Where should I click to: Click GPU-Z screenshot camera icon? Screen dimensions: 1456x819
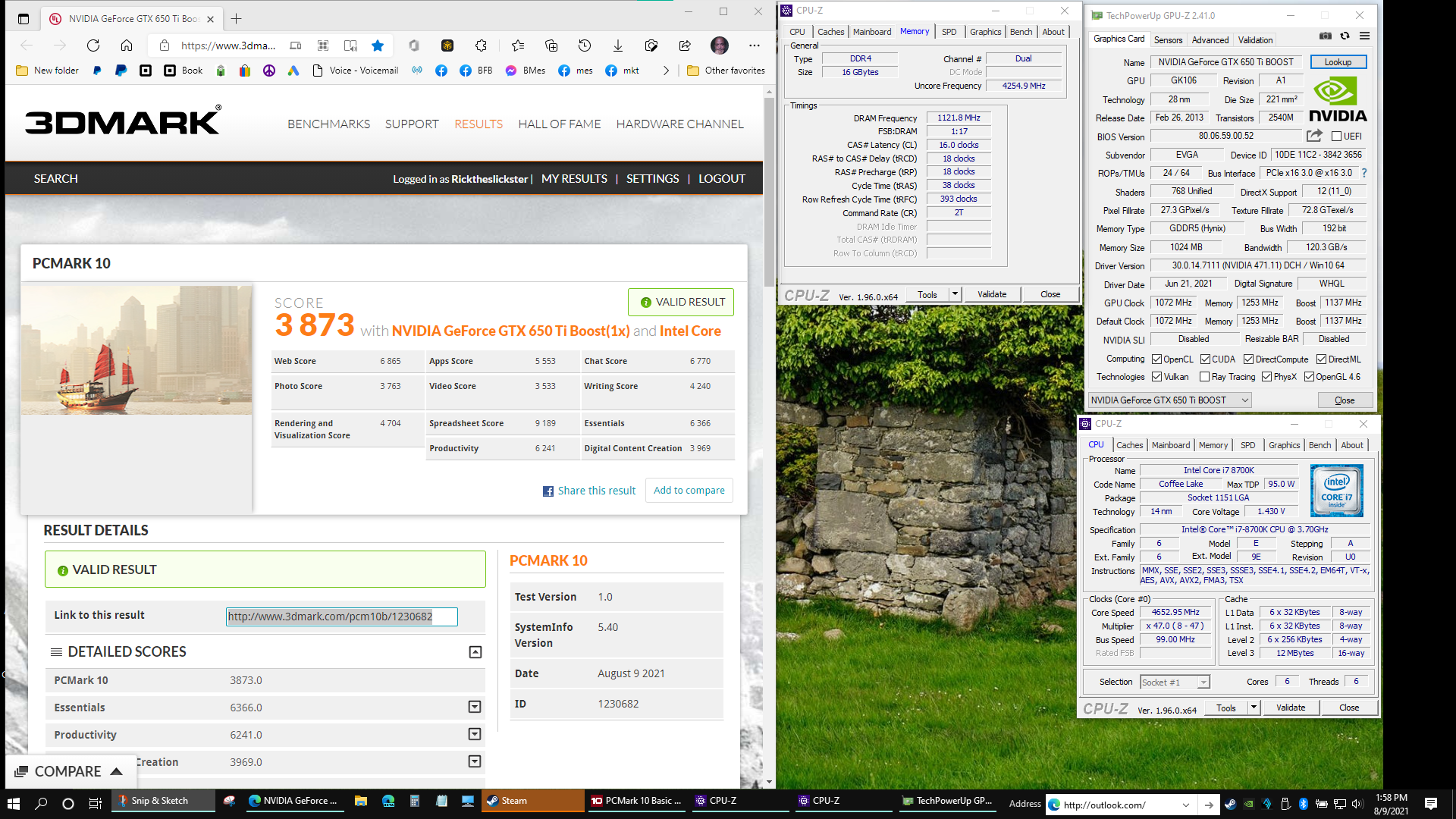pyautogui.click(x=1326, y=36)
